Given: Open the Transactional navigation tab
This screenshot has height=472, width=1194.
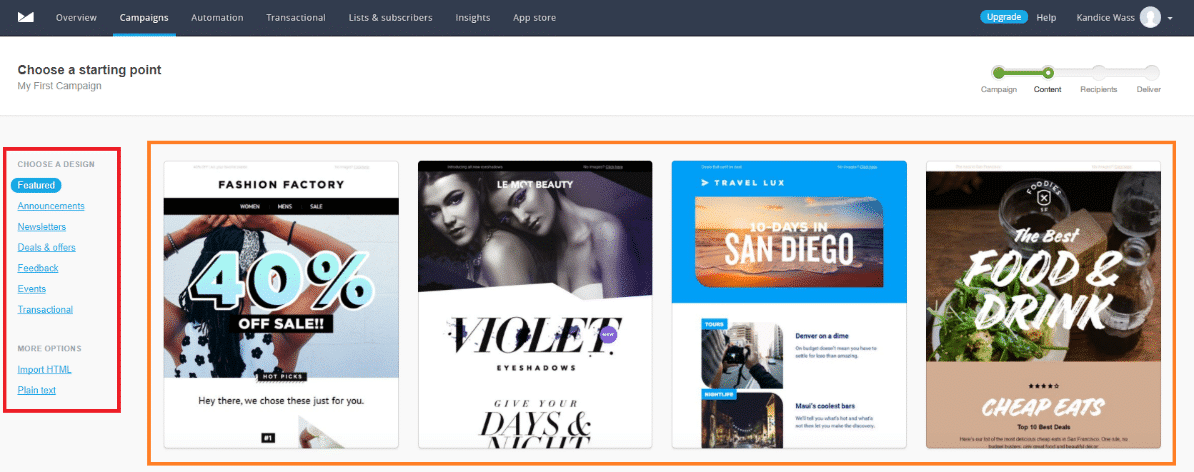Looking at the screenshot, I should coord(295,18).
